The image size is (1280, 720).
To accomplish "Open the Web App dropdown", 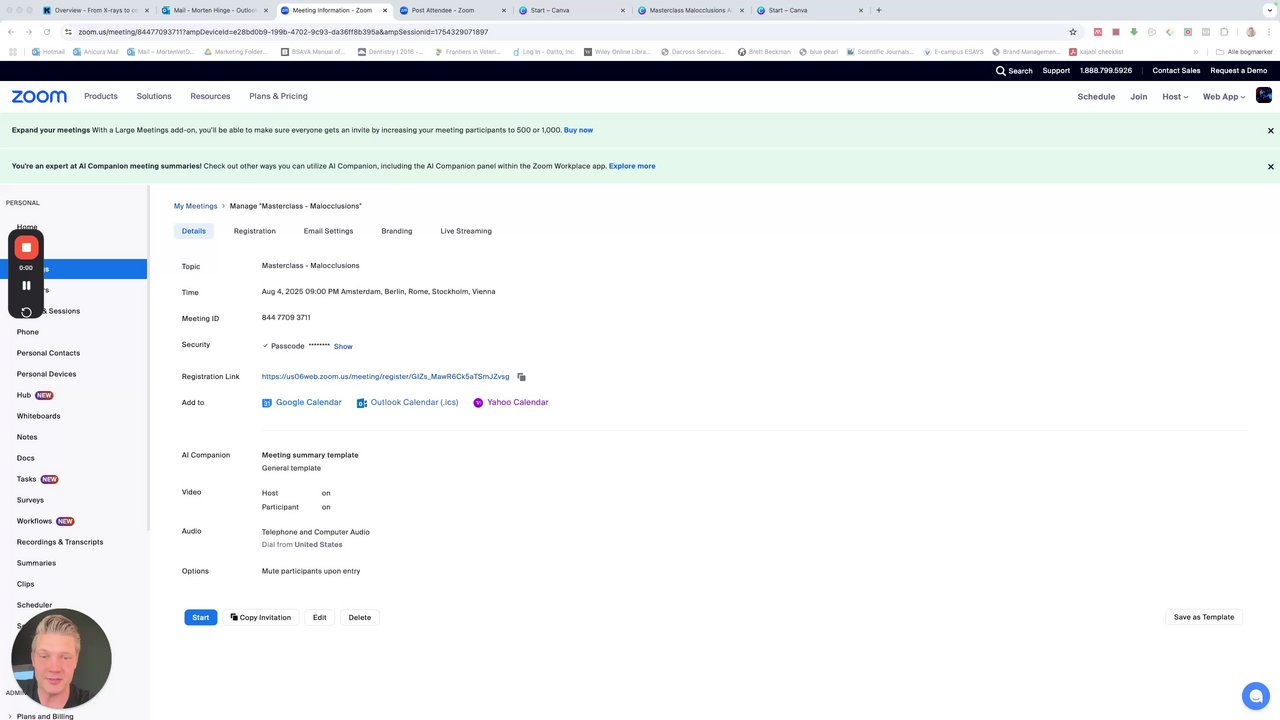I will coord(1224,97).
